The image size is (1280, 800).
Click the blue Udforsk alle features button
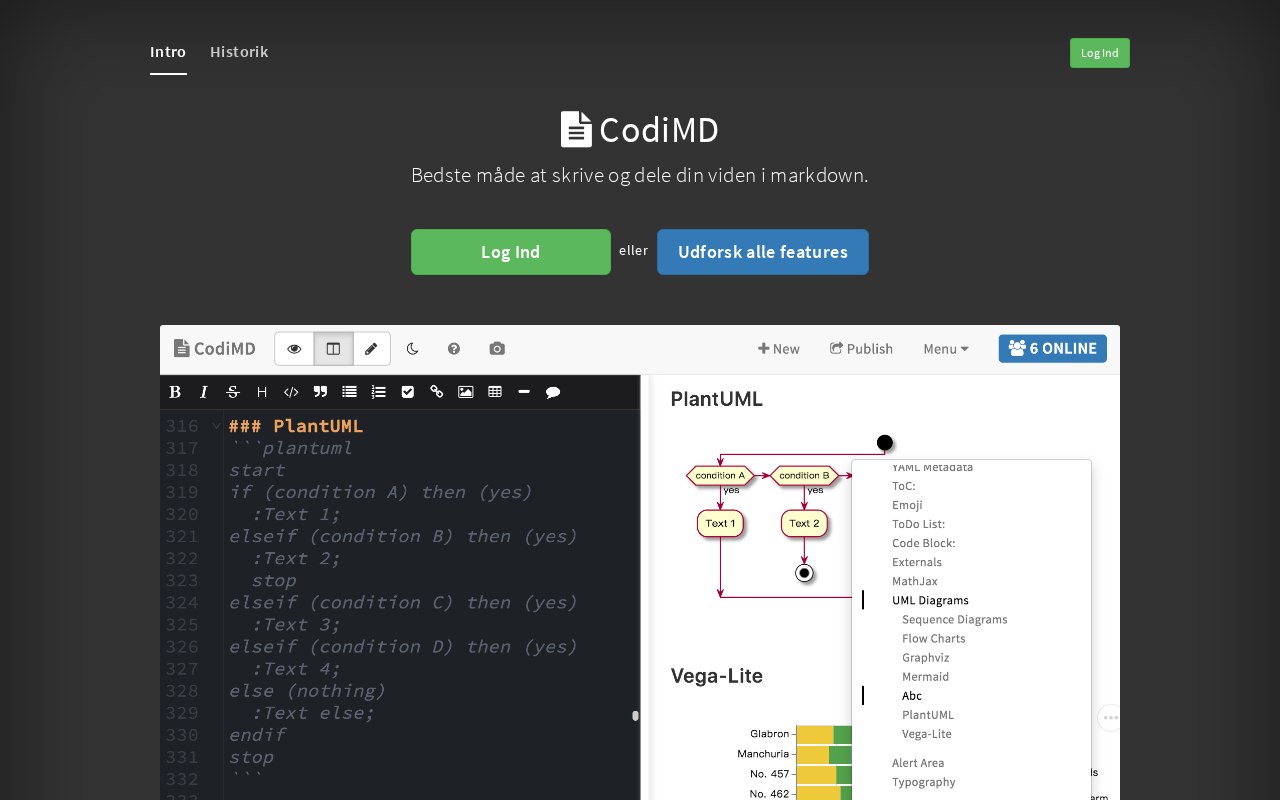coord(763,252)
